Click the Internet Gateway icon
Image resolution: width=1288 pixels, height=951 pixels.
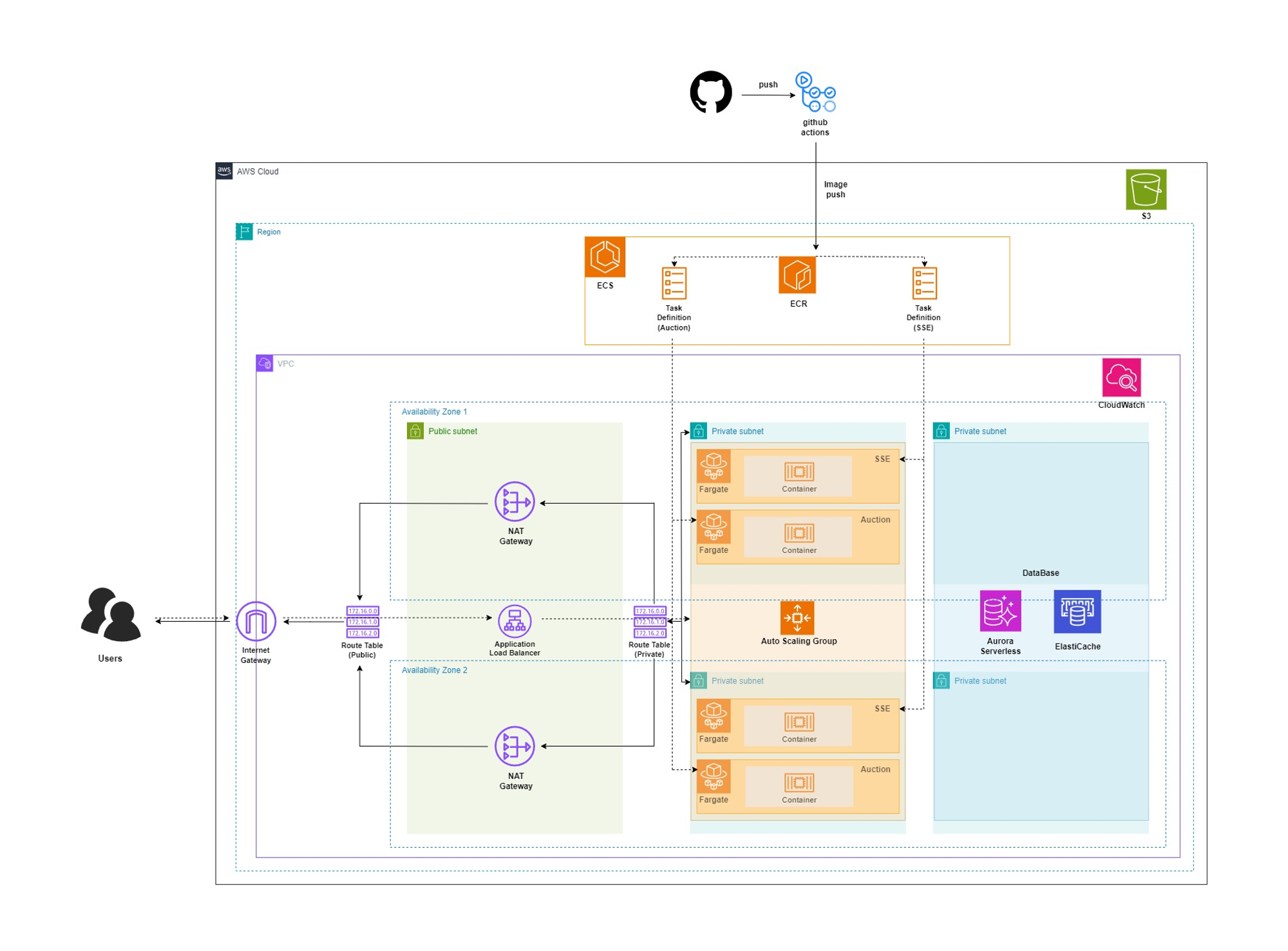click(256, 621)
